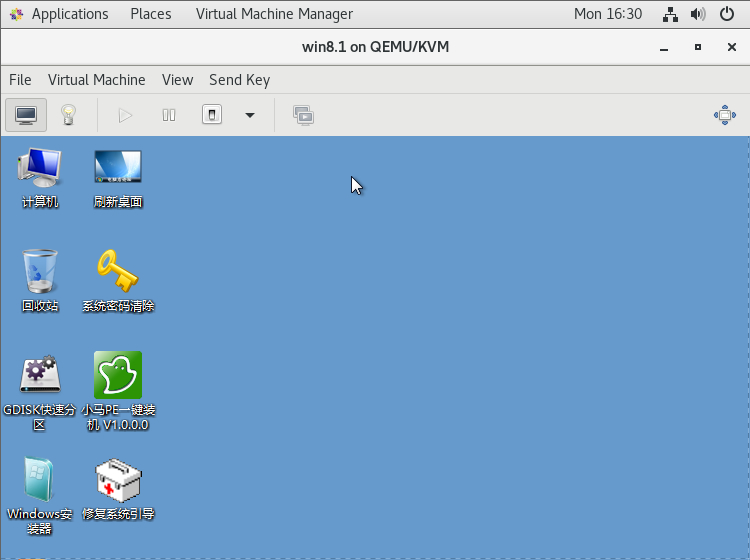Maximize the win8.1 VM window

pyautogui.click(x=698, y=47)
